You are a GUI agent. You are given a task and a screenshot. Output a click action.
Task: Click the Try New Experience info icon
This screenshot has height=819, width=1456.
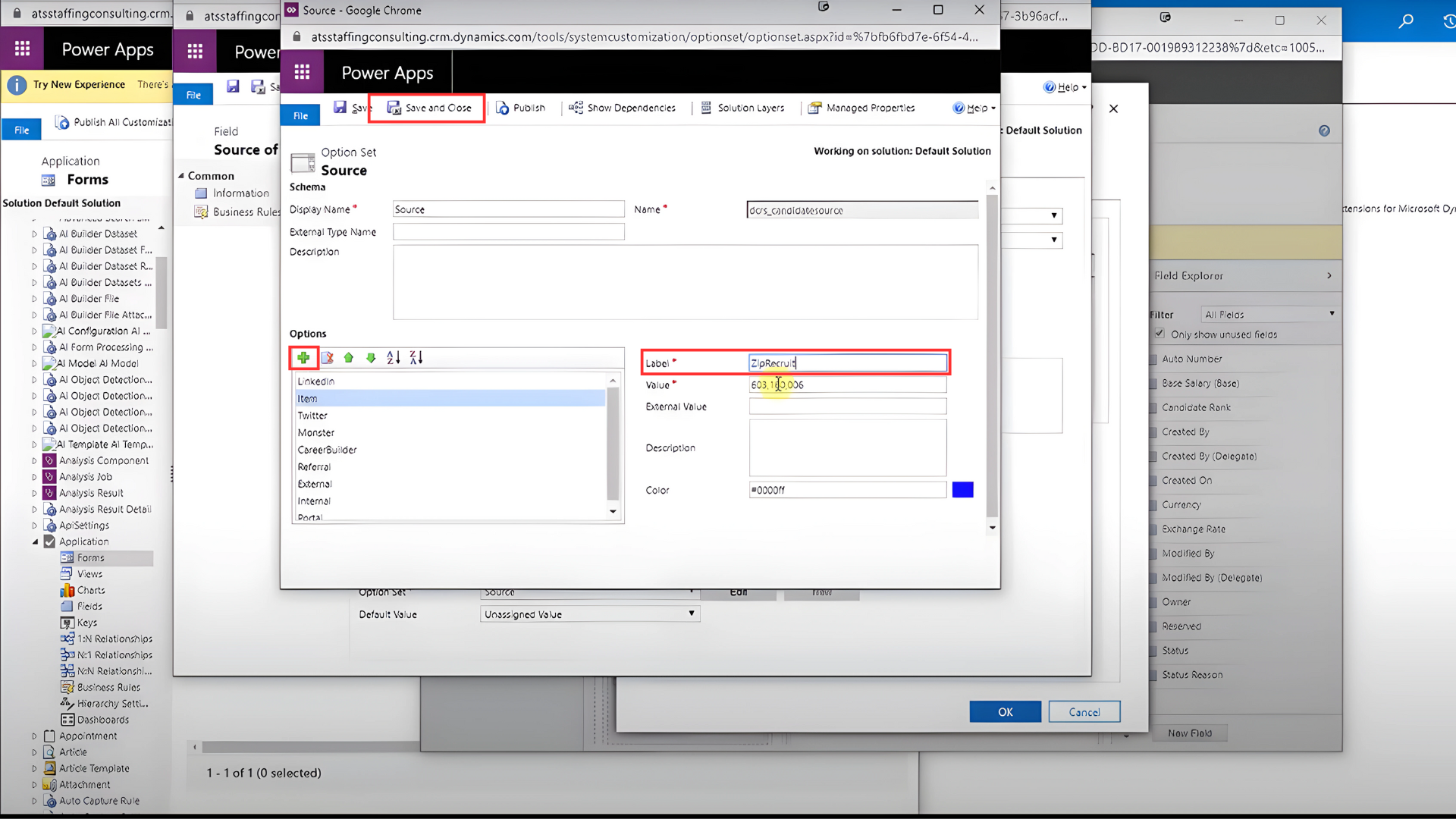[17, 85]
